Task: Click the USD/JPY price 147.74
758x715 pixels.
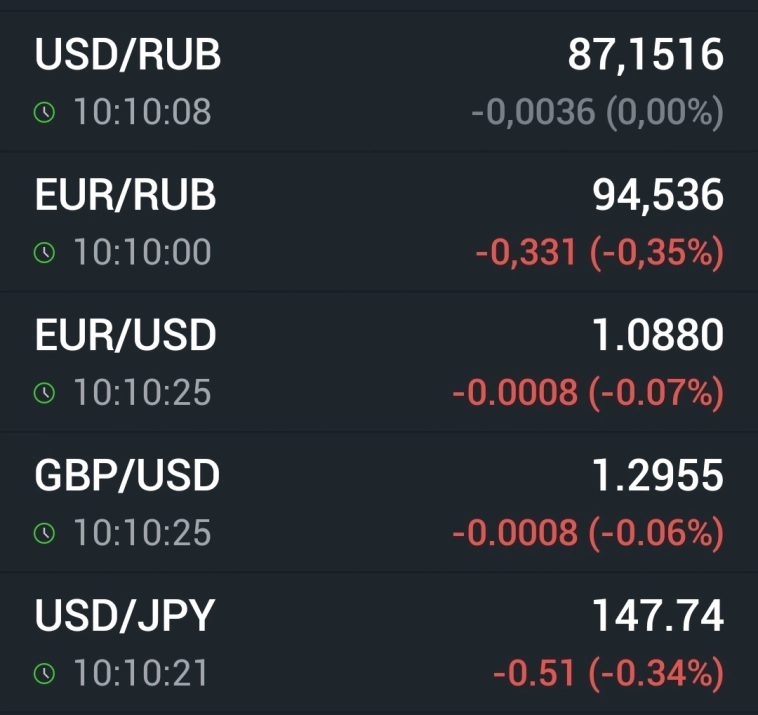Action: [x=658, y=616]
